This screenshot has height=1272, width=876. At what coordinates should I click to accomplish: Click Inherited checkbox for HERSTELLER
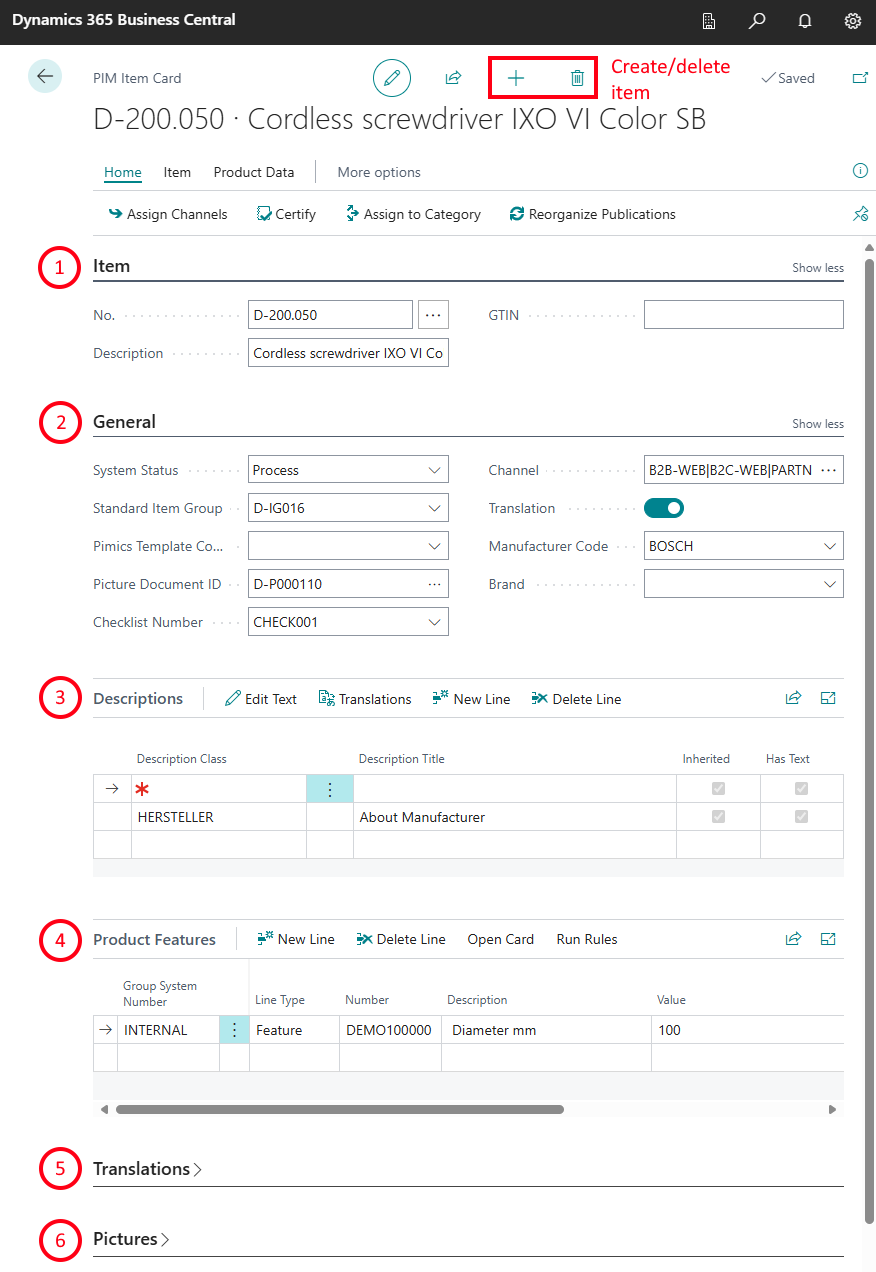click(718, 817)
